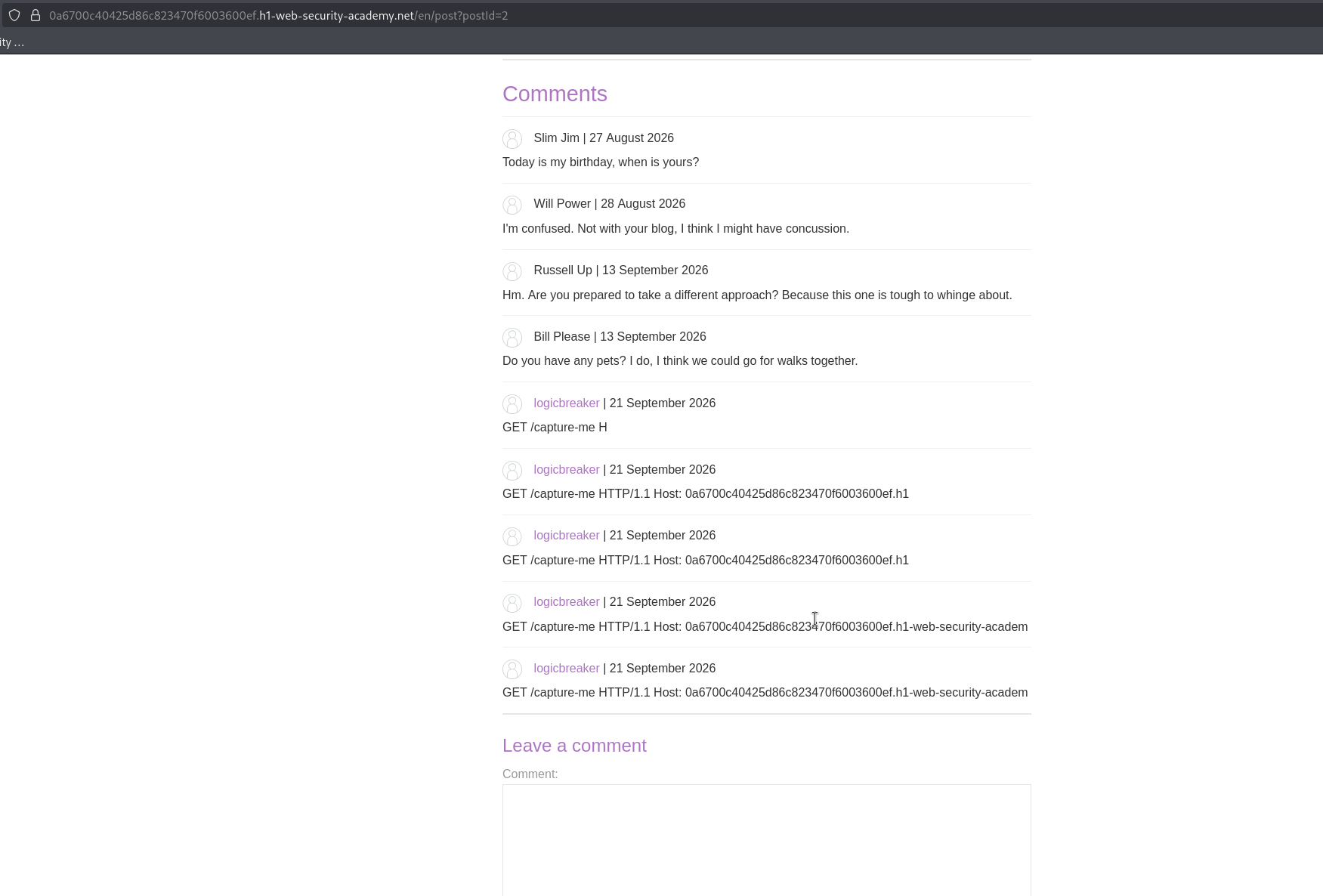Viewport: 1323px width, 896px height.
Task: Click the comment text "GET /capture-me H"
Action: [x=555, y=428]
